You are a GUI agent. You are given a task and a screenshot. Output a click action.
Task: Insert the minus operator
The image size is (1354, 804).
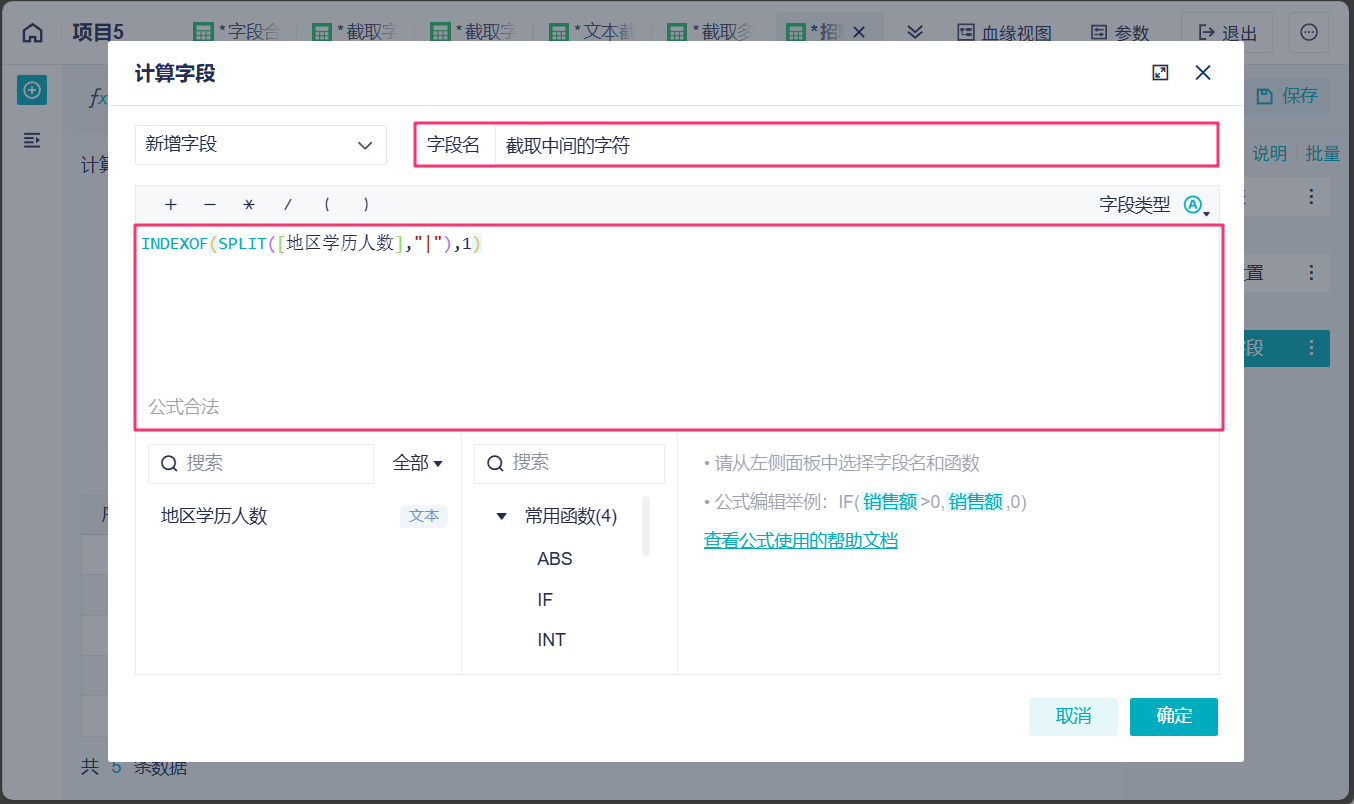point(210,205)
